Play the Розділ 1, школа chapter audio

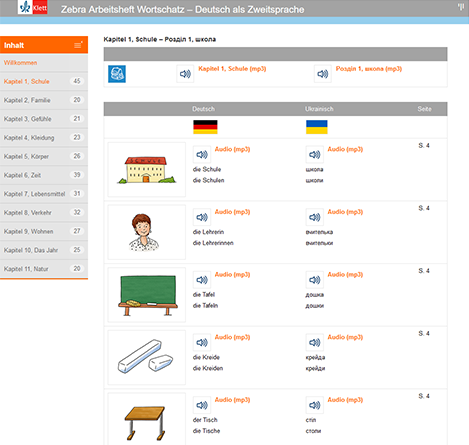pyautogui.click(x=322, y=74)
